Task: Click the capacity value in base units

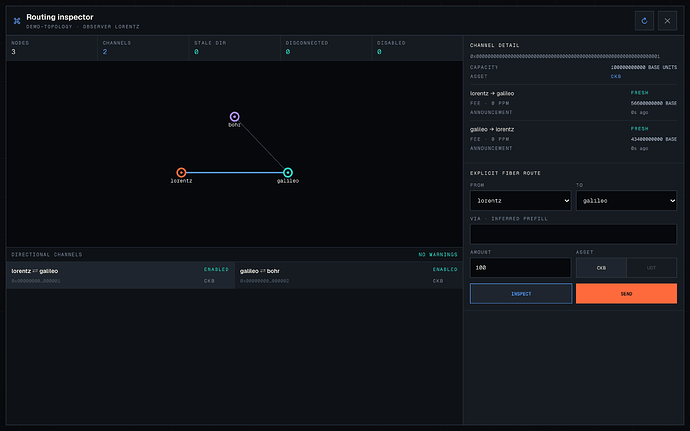Action: click(x=644, y=67)
